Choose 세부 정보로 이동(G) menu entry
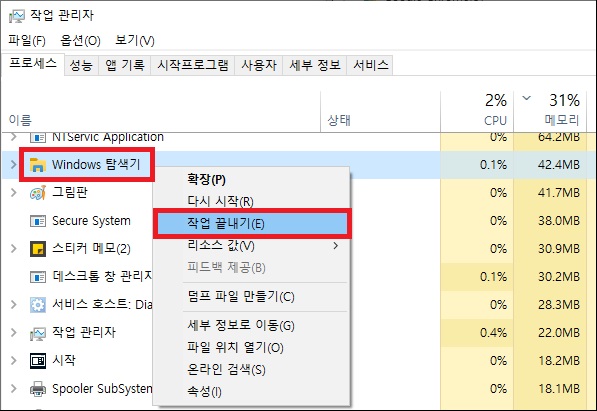This screenshot has width=597, height=411. coord(251,325)
